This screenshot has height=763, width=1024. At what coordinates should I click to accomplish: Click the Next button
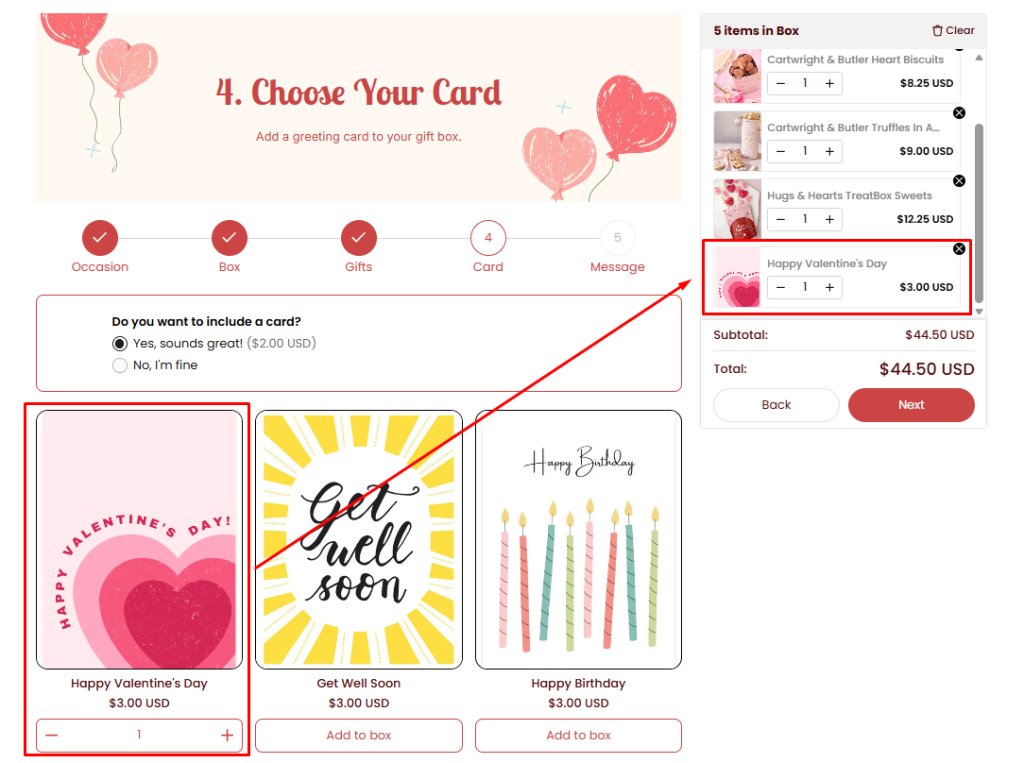pos(911,405)
